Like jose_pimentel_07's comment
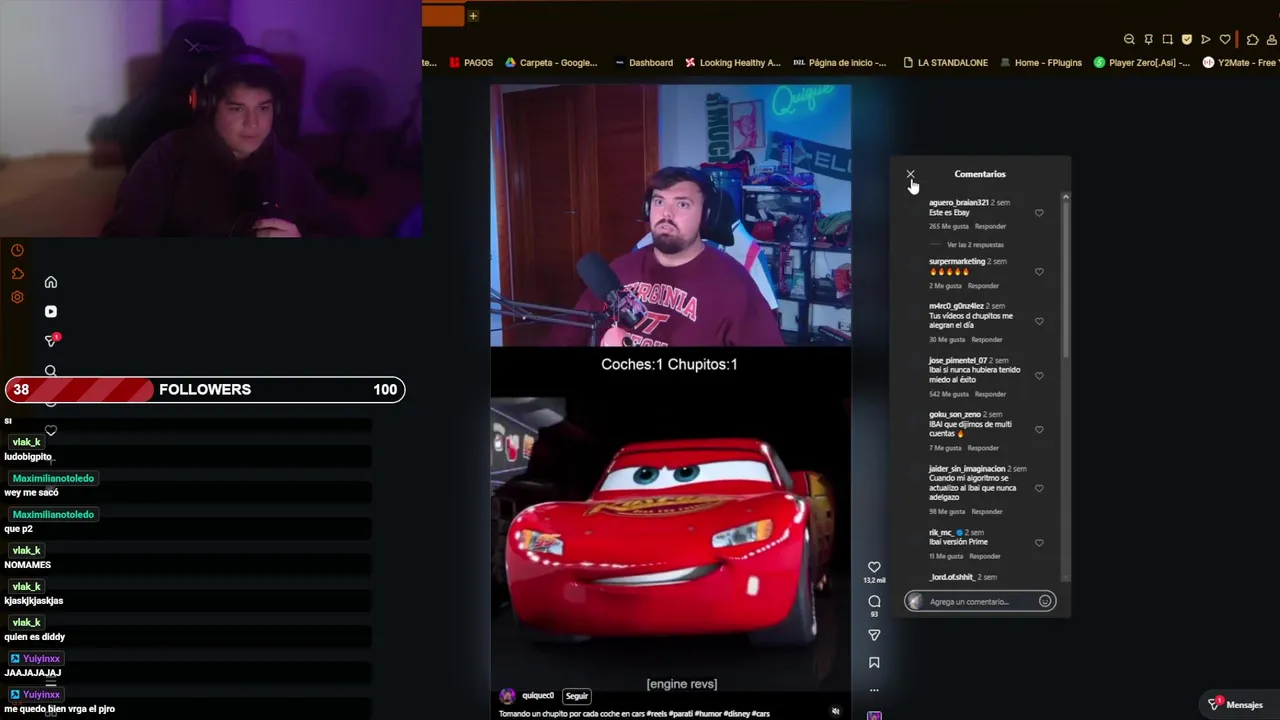 point(1039,376)
